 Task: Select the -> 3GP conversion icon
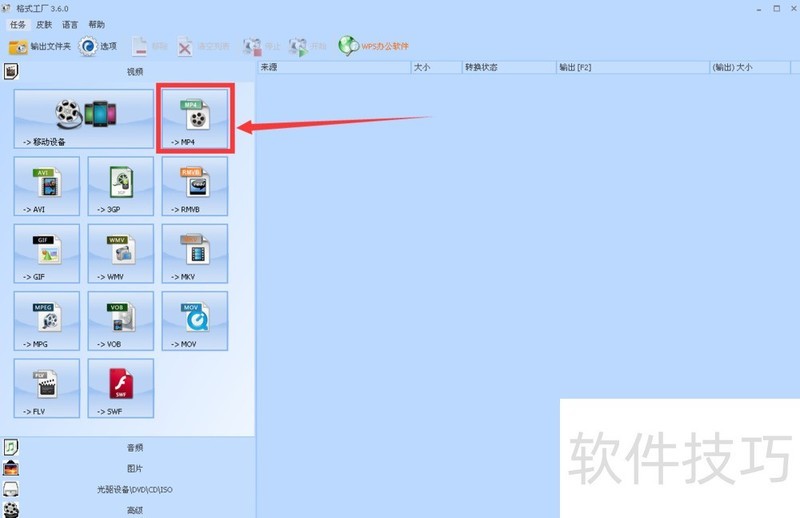pyautogui.click(x=121, y=186)
